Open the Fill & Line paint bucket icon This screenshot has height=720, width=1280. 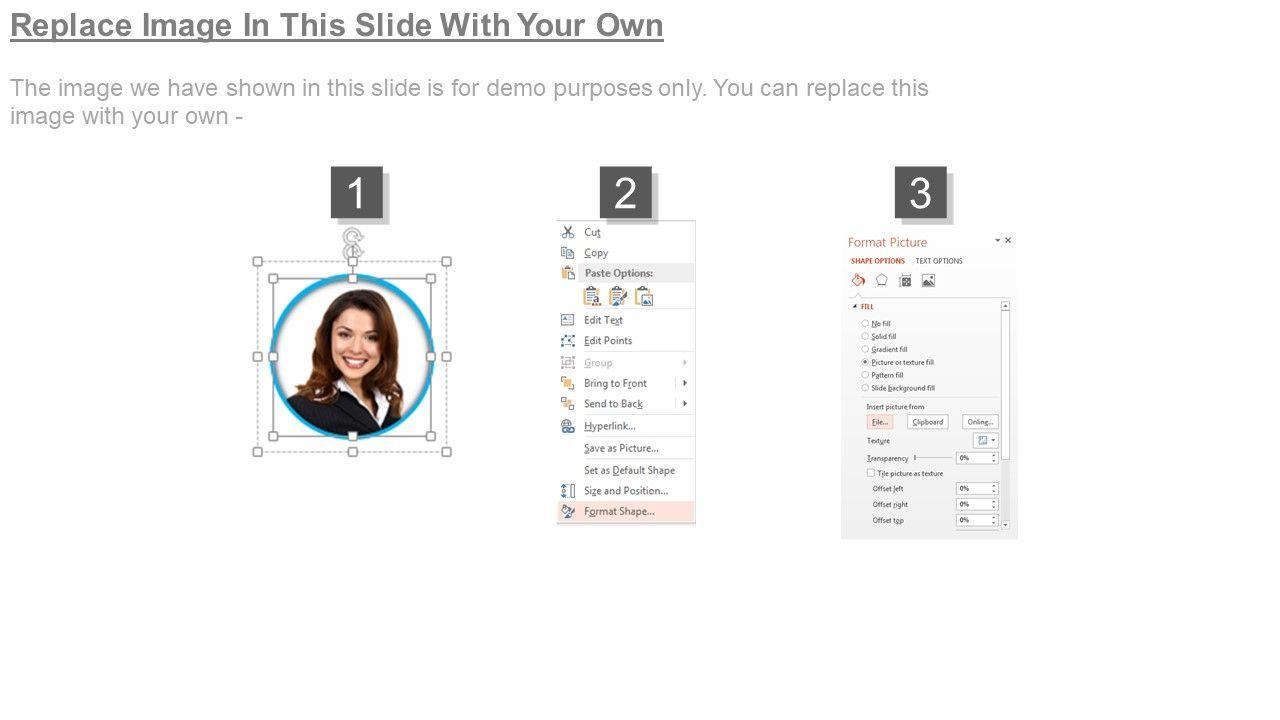[858, 281]
